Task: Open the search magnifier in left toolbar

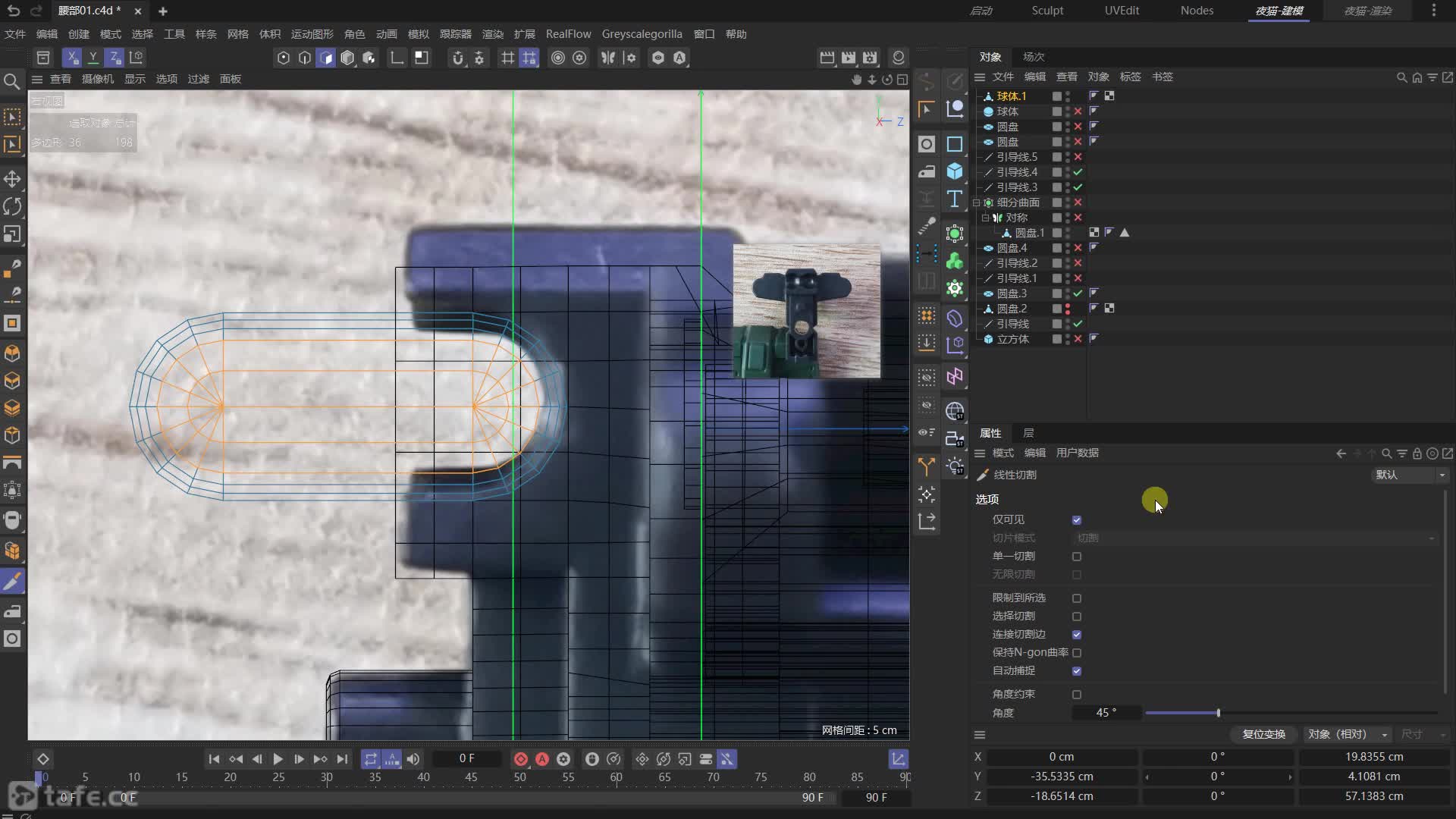Action: coord(12,81)
